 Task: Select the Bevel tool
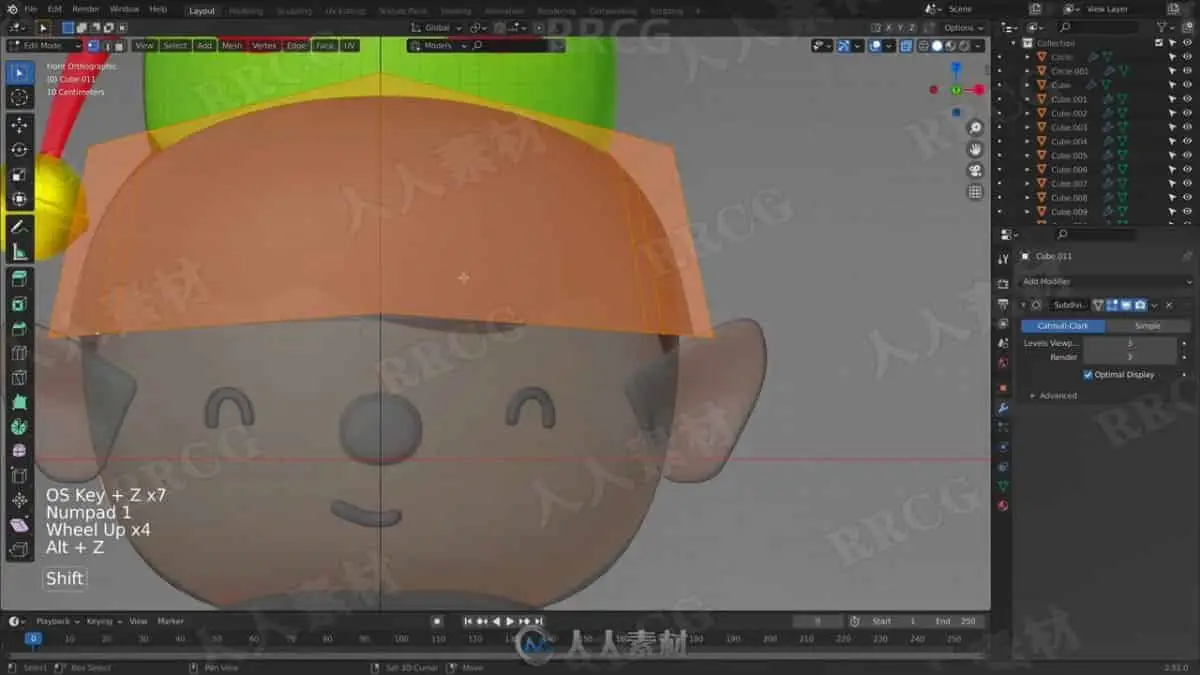coord(19,329)
